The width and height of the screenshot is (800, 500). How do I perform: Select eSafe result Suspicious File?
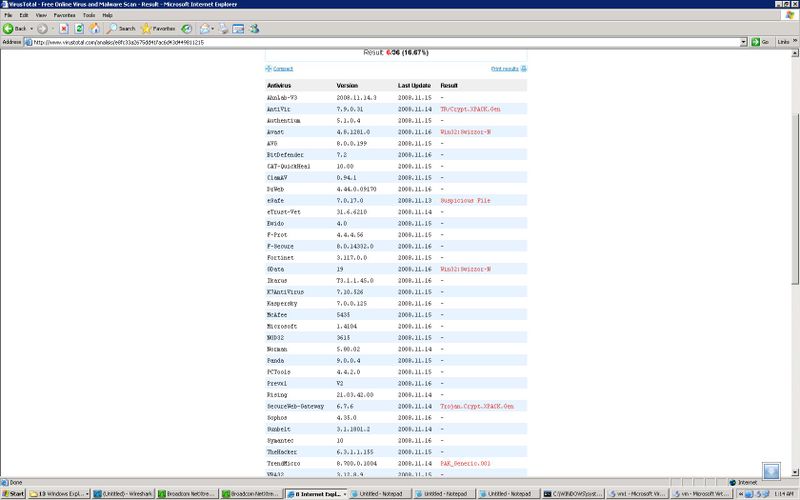[465, 201]
